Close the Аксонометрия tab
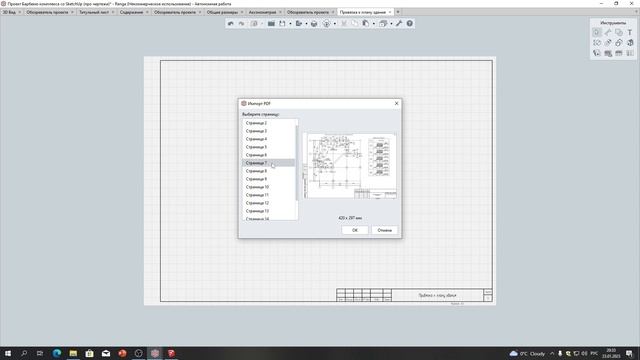This screenshot has height=360, width=640. (x=280, y=12)
